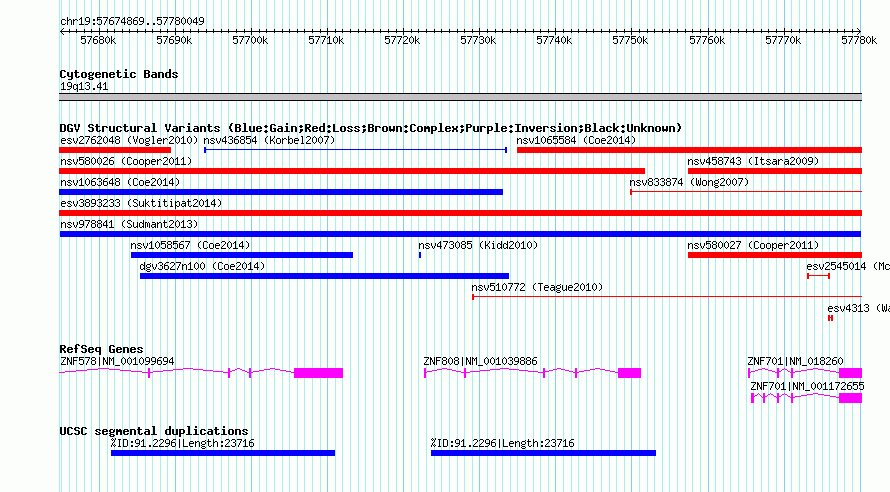Click the nsv458743 (Itsara2009) label
Screen dimensions: 890x492
click(753, 161)
